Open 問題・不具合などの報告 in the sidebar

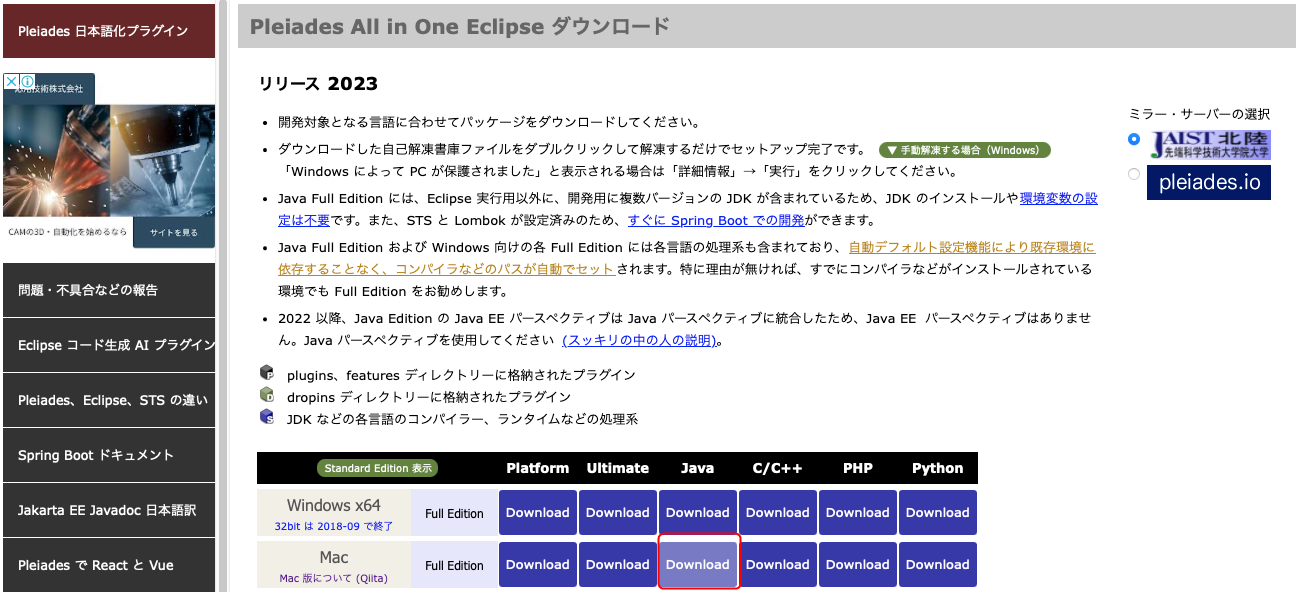(108, 290)
